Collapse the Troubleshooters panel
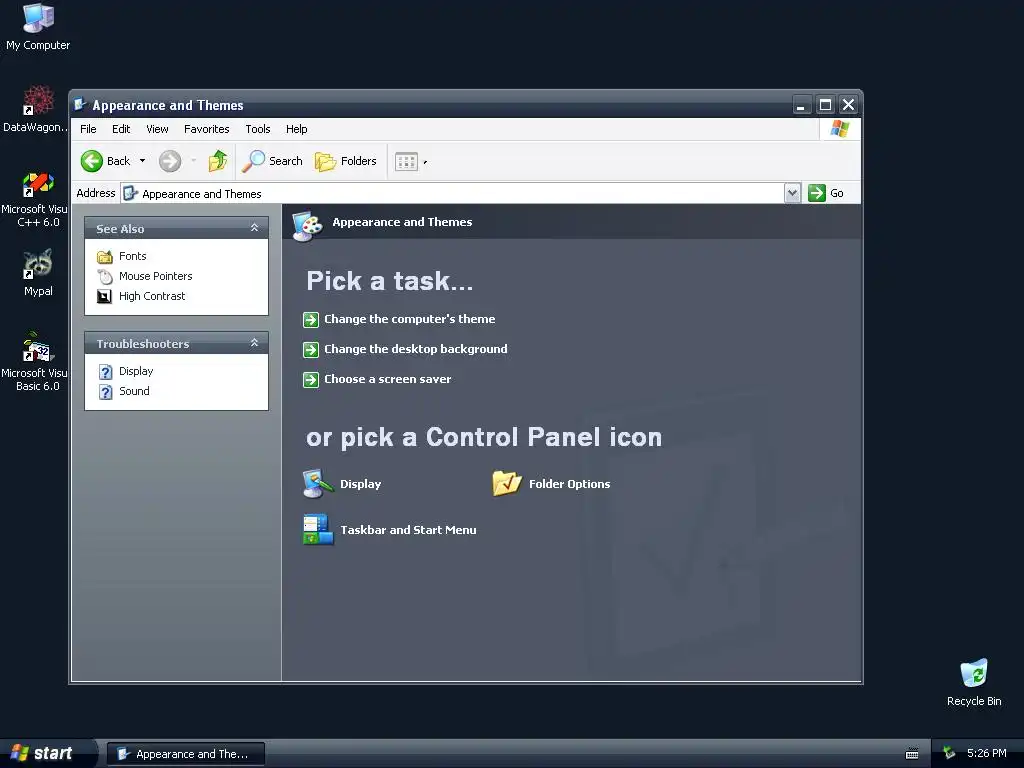The height and width of the screenshot is (768, 1024). click(x=254, y=343)
